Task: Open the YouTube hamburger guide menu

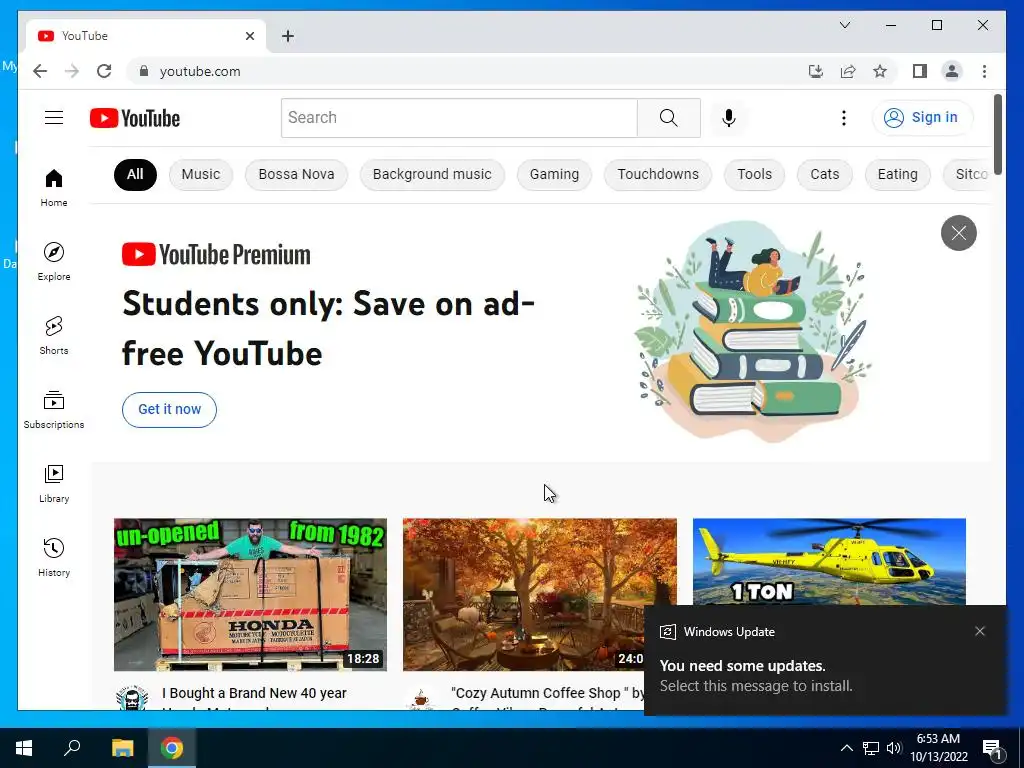Action: coord(54,118)
